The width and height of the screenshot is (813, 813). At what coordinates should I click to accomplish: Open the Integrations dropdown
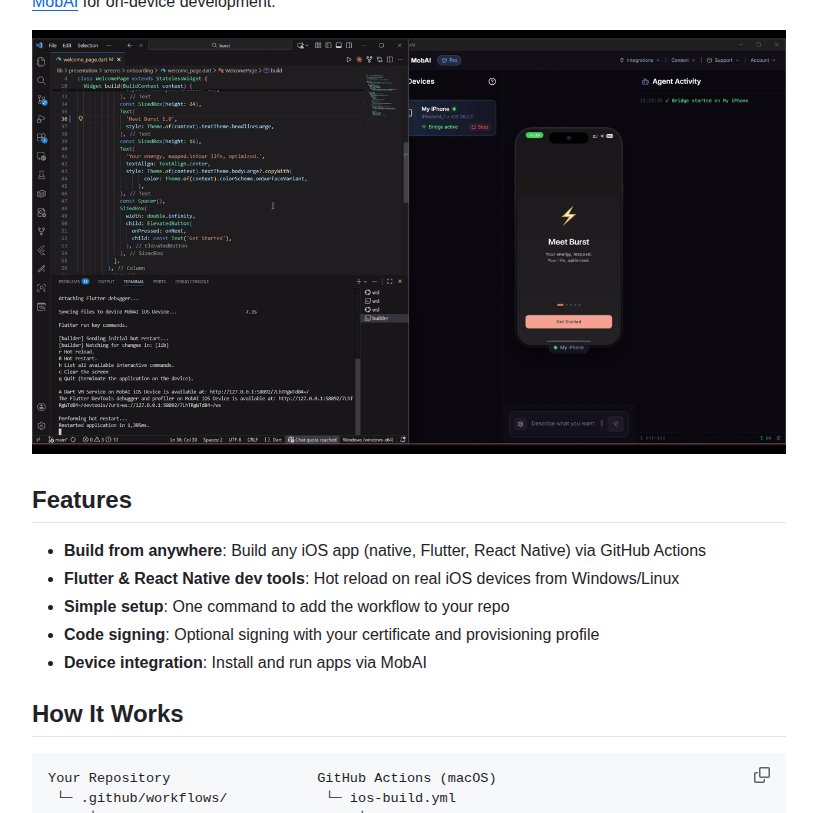point(641,60)
